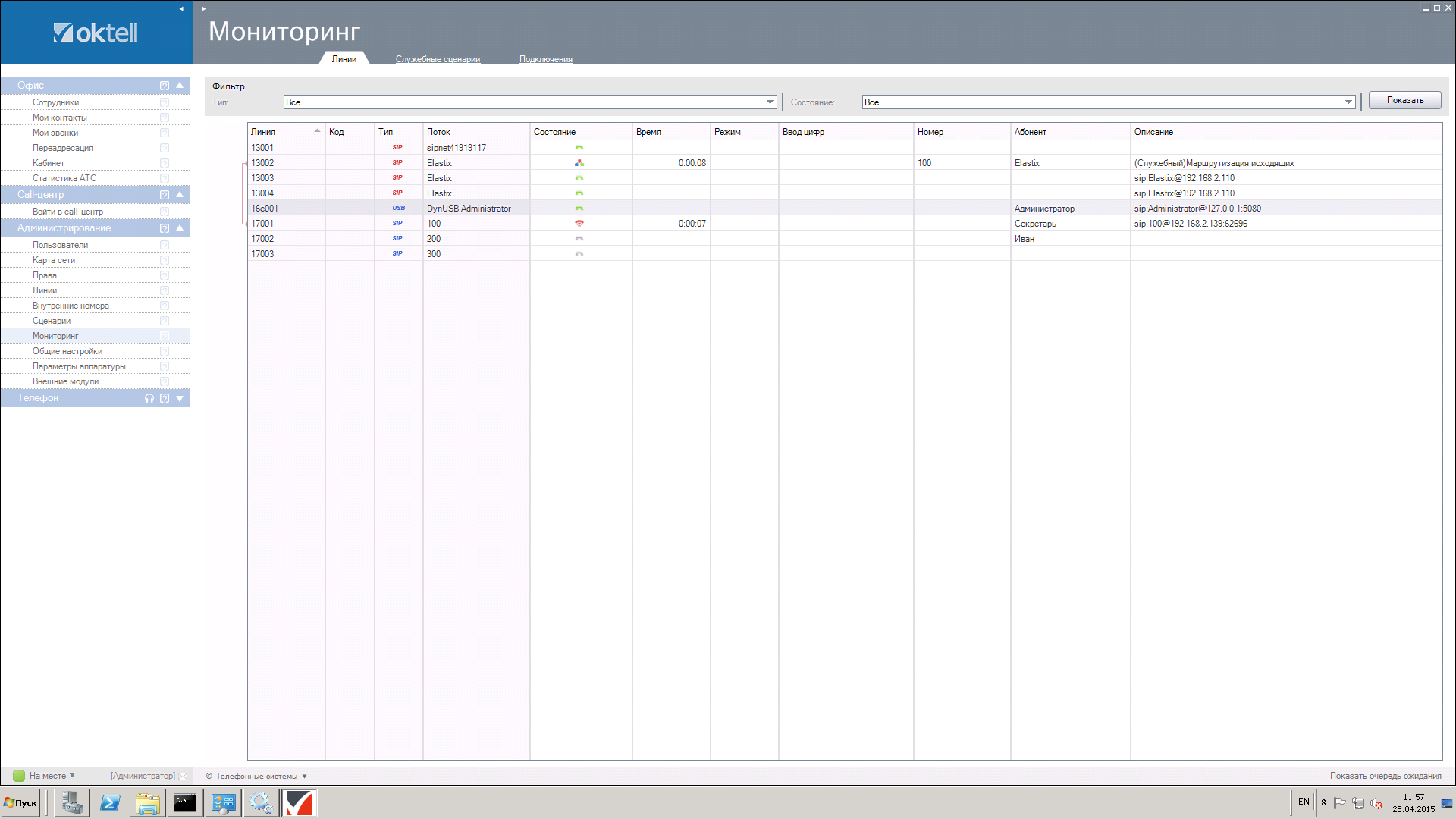
Task: Switch to Подключения tab
Action: pyautogui.click(x=545, y=59)
